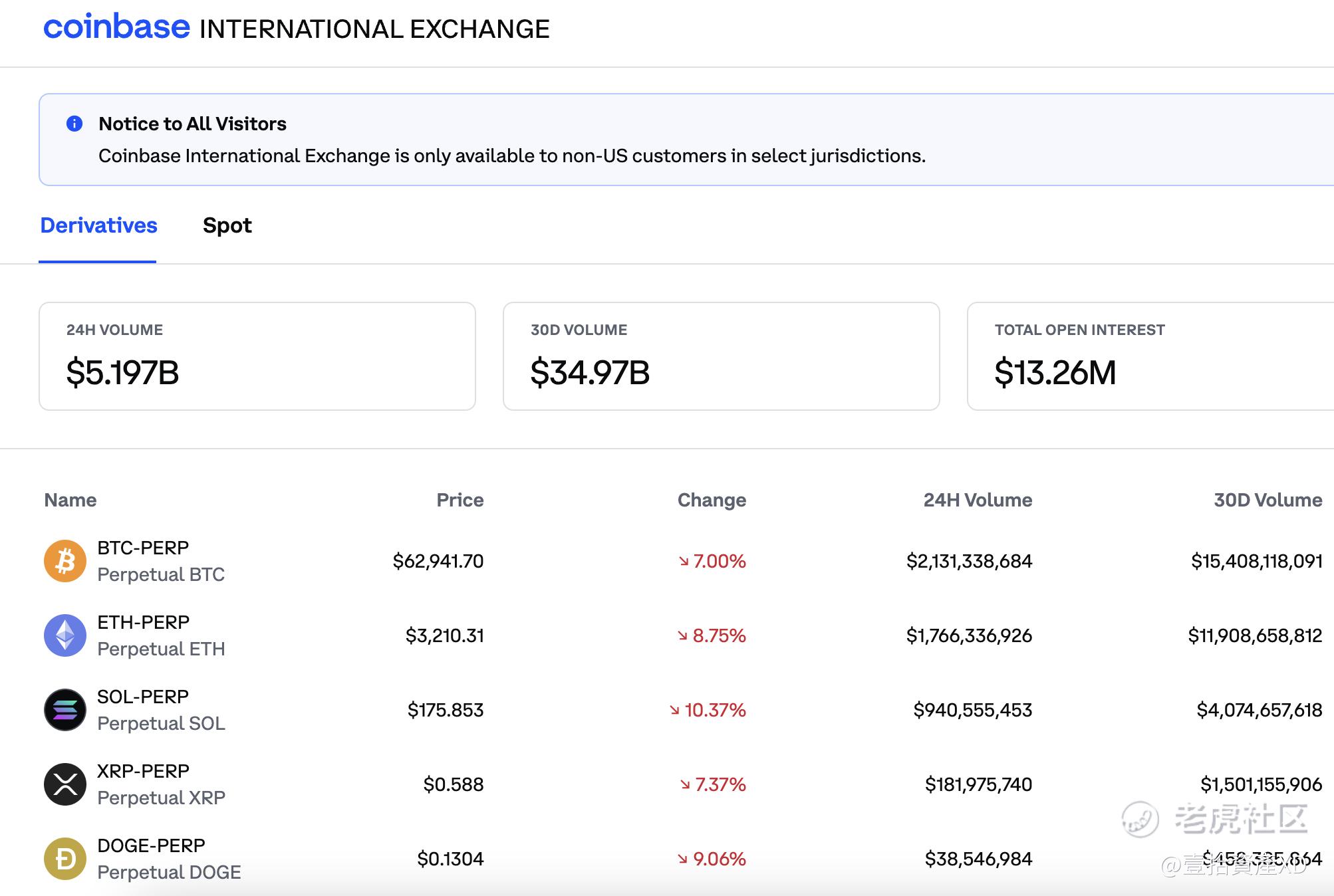Screen dimensions: 1334x896
Task: Click ETH price $3,210.31
Action: (x=445, y=635)
